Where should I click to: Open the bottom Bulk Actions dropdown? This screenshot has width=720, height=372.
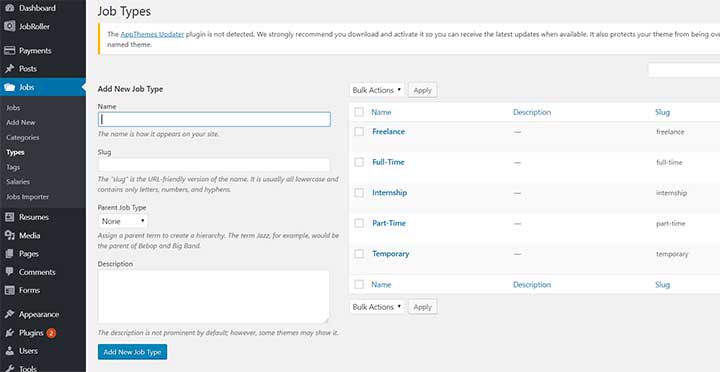pos(377,307)
